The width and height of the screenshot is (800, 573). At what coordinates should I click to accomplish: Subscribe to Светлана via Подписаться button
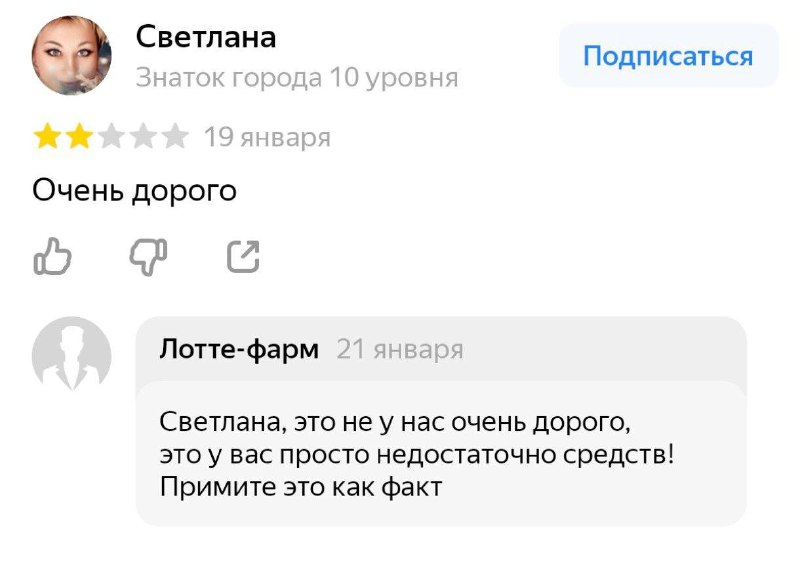(668, 56)
